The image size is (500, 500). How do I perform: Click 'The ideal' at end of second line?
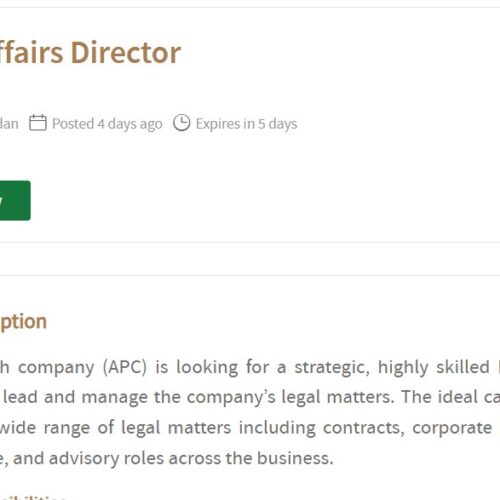tap(440, 397)
